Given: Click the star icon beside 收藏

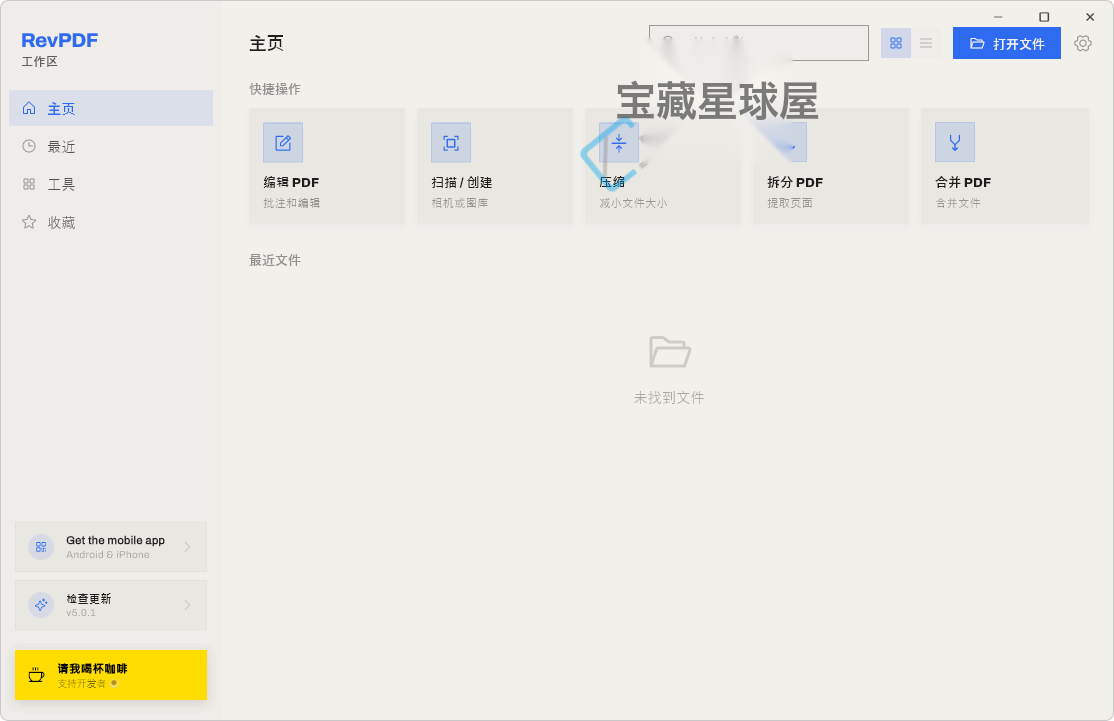Looking at the screenshot, I should [29, 222].
